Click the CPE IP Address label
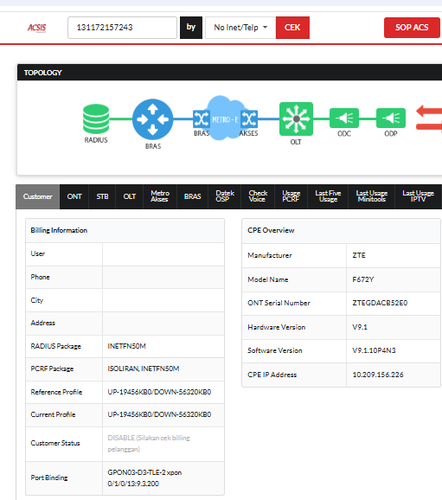The width and height of the screenshot is (442, 500). [272, 375]
